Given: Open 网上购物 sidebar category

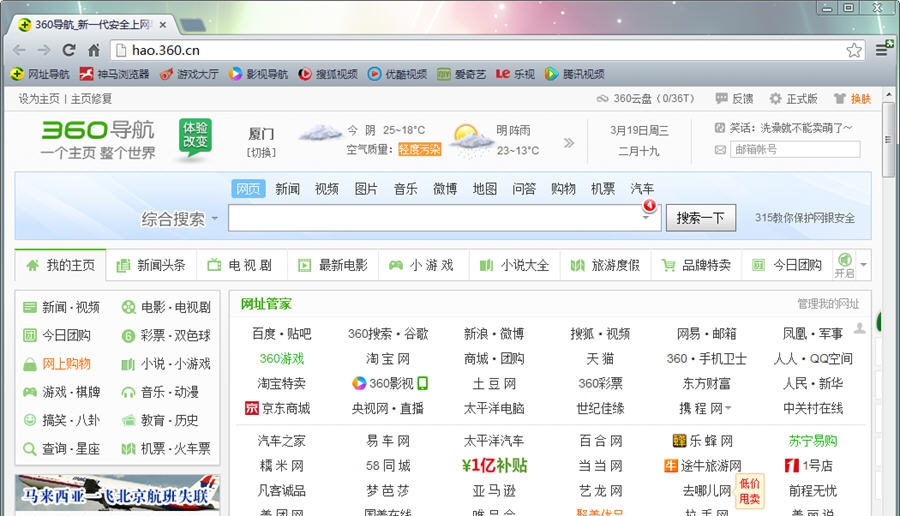Looking at the screenshot, I should 57,364.
